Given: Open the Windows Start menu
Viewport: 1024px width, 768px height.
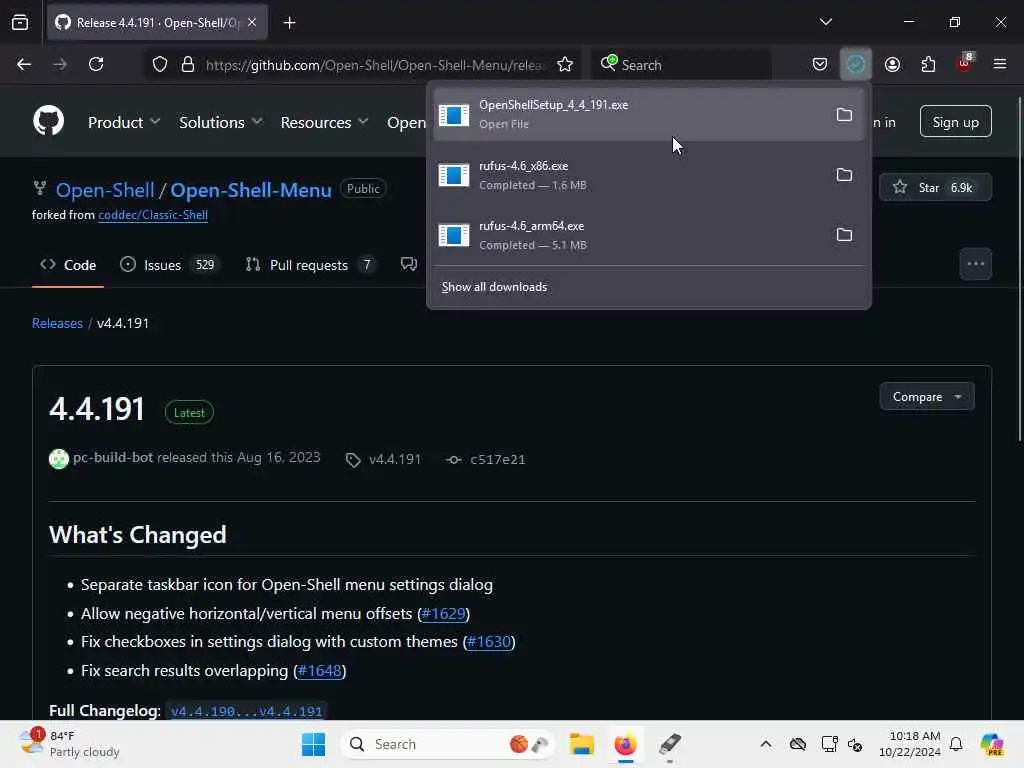Looking at the screenshot, I should click(313, 744).
